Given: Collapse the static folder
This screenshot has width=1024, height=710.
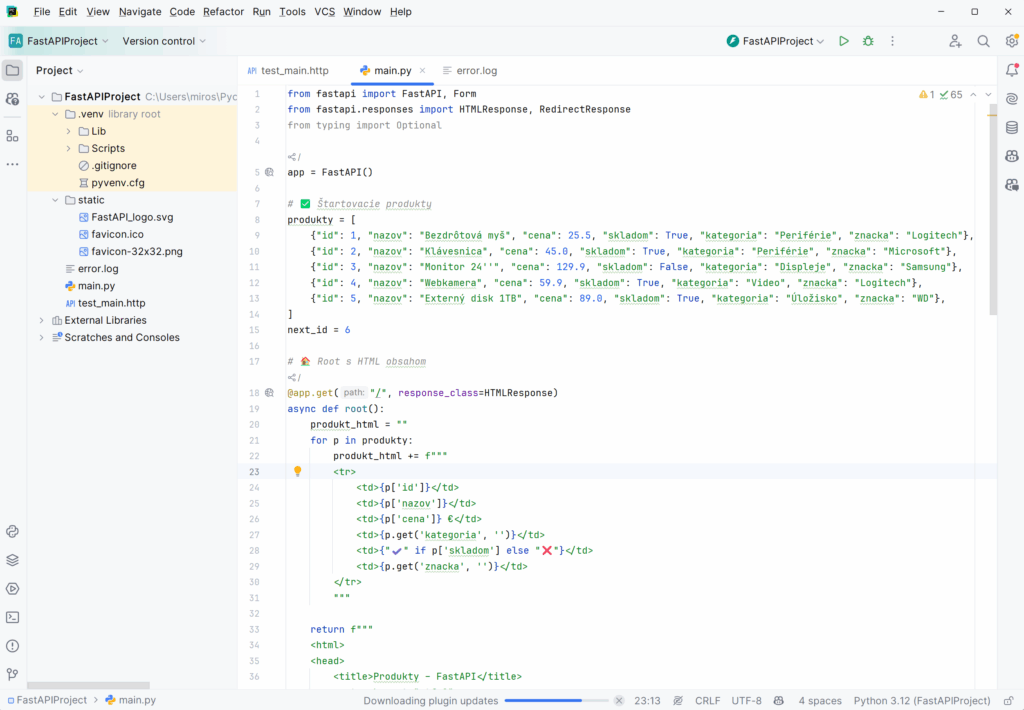Looking at the screenshot, I should point(56,200).
